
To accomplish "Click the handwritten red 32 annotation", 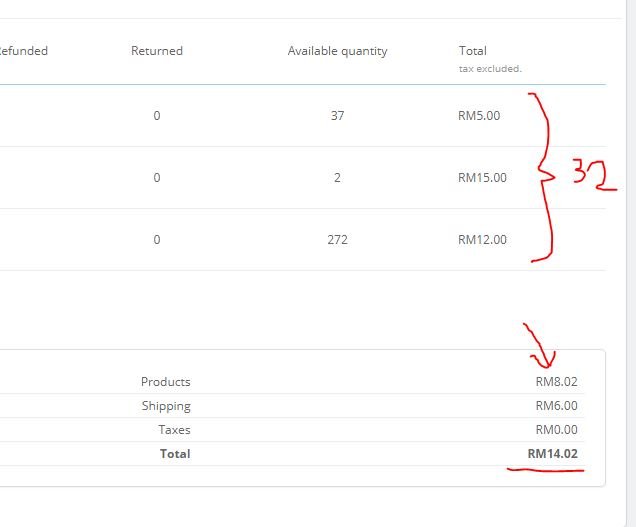I will pyautogui.click(x=592, y=175).
